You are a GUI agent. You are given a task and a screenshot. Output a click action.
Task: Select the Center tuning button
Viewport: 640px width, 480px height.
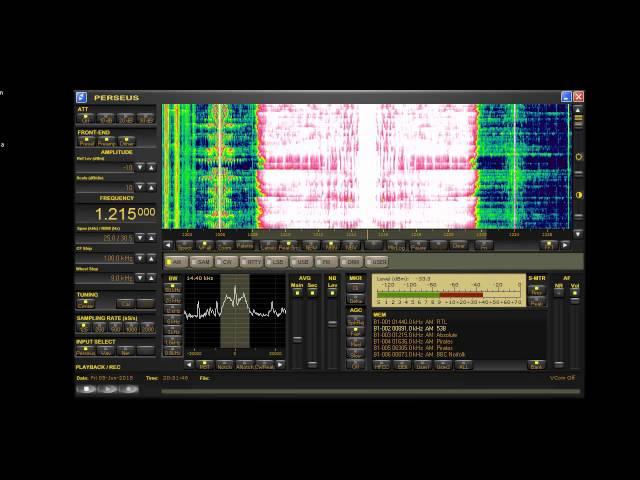tap(86, 304)
